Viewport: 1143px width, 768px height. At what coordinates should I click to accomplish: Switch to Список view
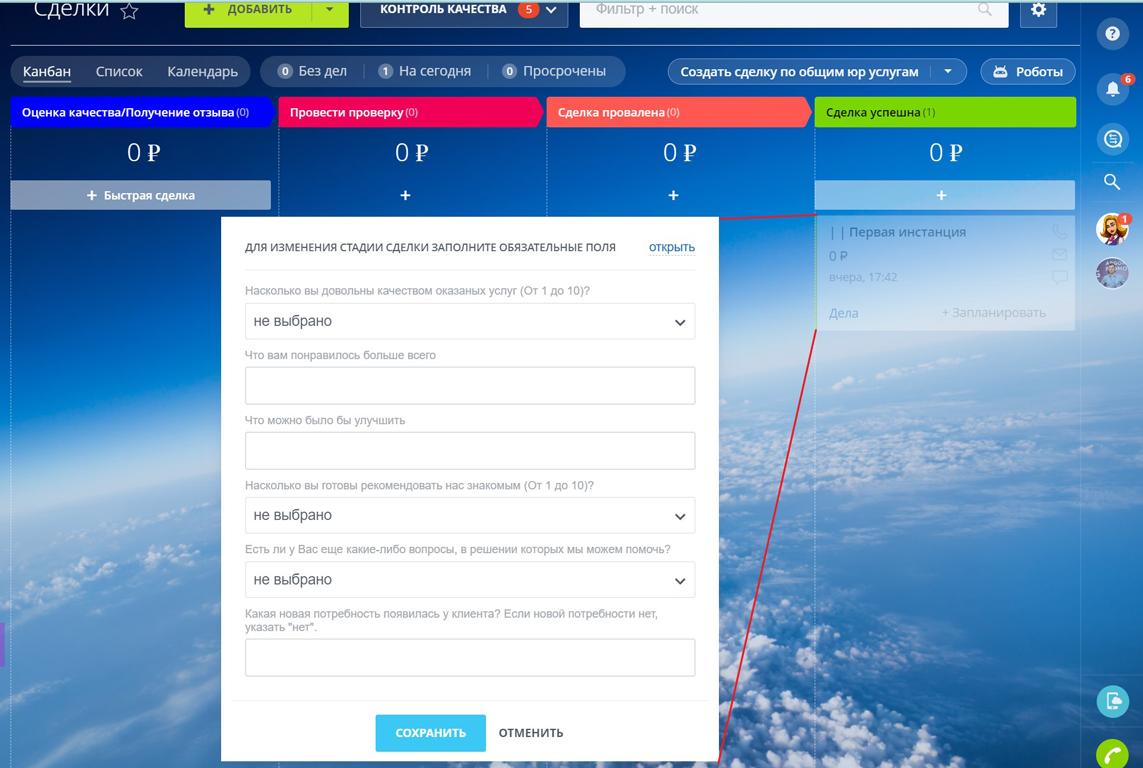pyautogui.click(x=119, y=71)
